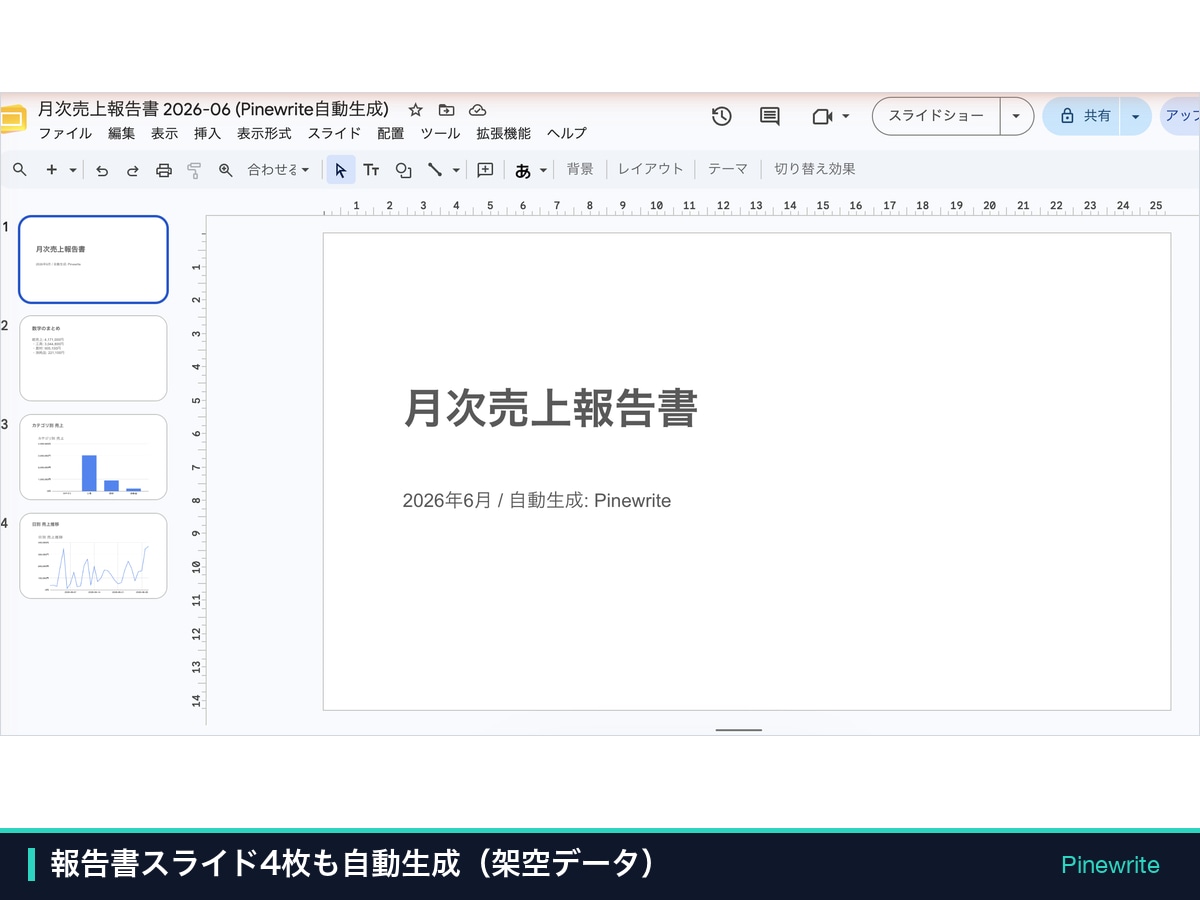Select the arrow cursor tool
1200x900 pixels.
pyautogui.click(x=341, y=170)
